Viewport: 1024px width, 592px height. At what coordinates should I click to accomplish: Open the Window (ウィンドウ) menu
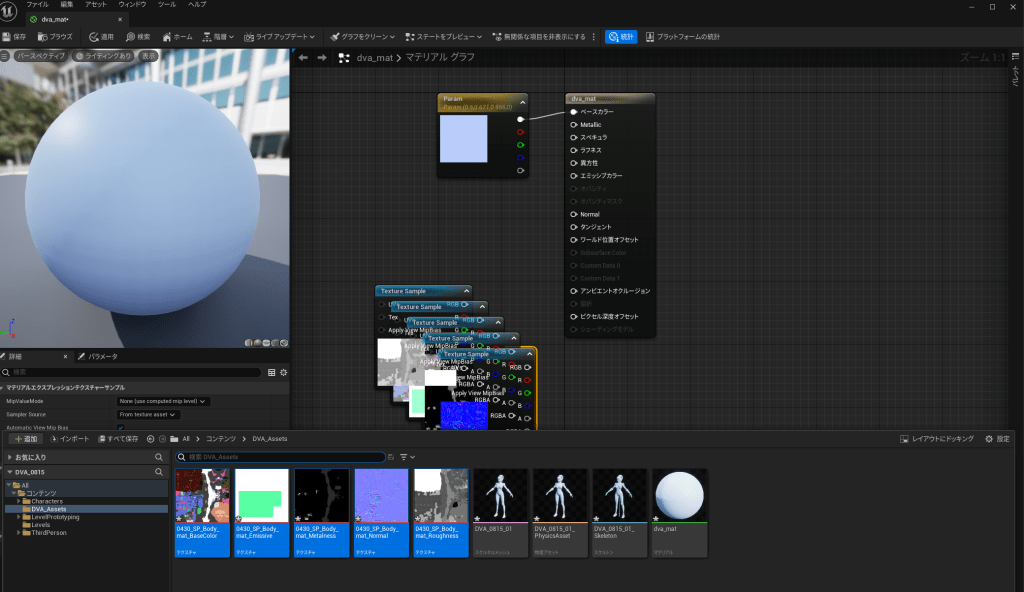coord(132,5)
